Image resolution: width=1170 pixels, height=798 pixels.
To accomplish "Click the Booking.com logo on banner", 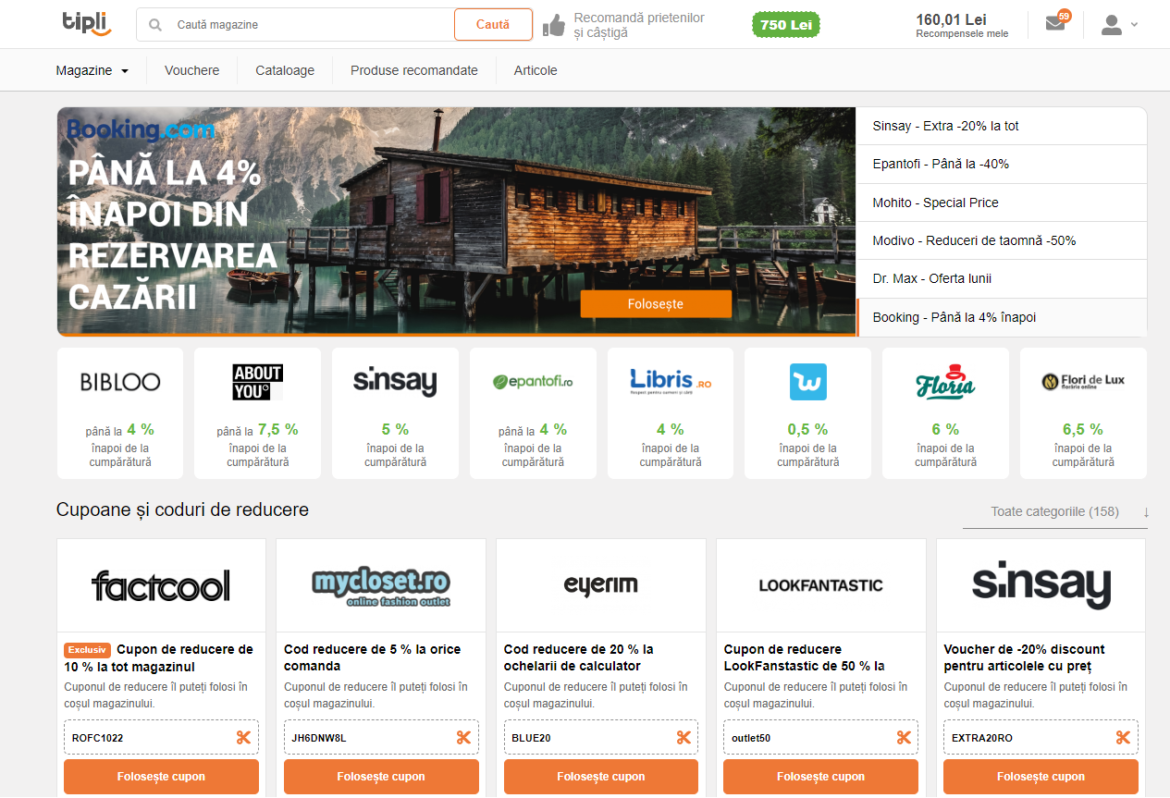I will pyautogui.click(x=140, y=130).
